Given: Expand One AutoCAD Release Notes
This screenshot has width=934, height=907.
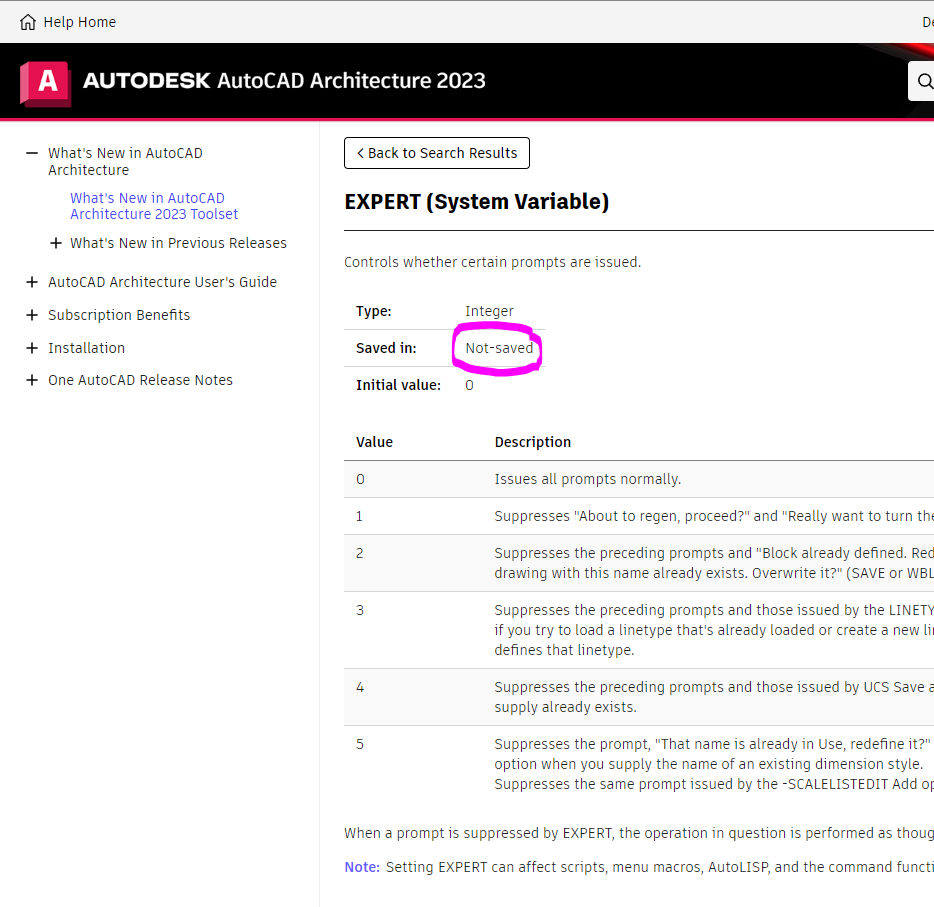Looking at the screenshot, I should [x=31, y=379].
